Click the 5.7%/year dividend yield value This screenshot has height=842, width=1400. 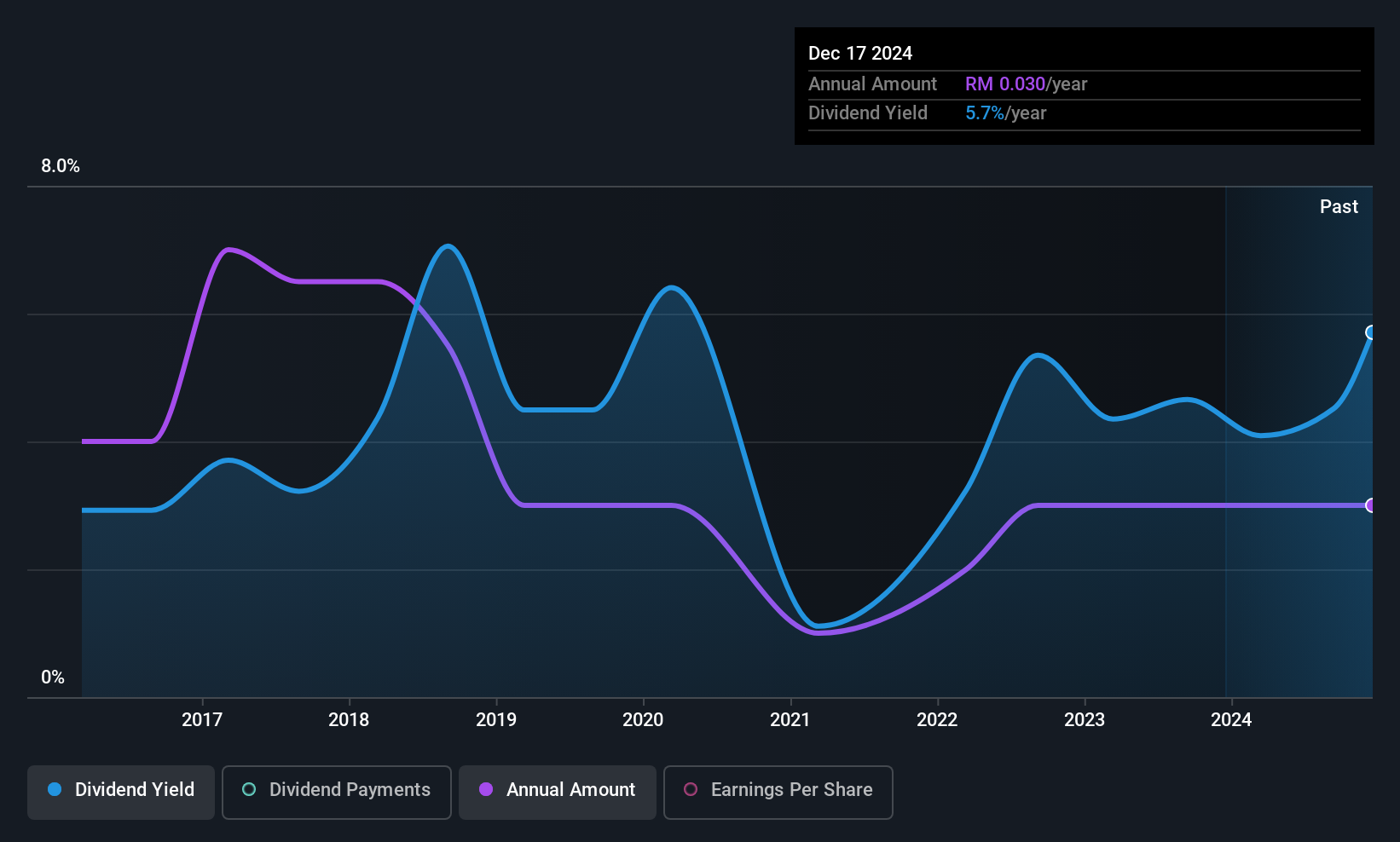pyautogui.click(x=1005, y=113)
